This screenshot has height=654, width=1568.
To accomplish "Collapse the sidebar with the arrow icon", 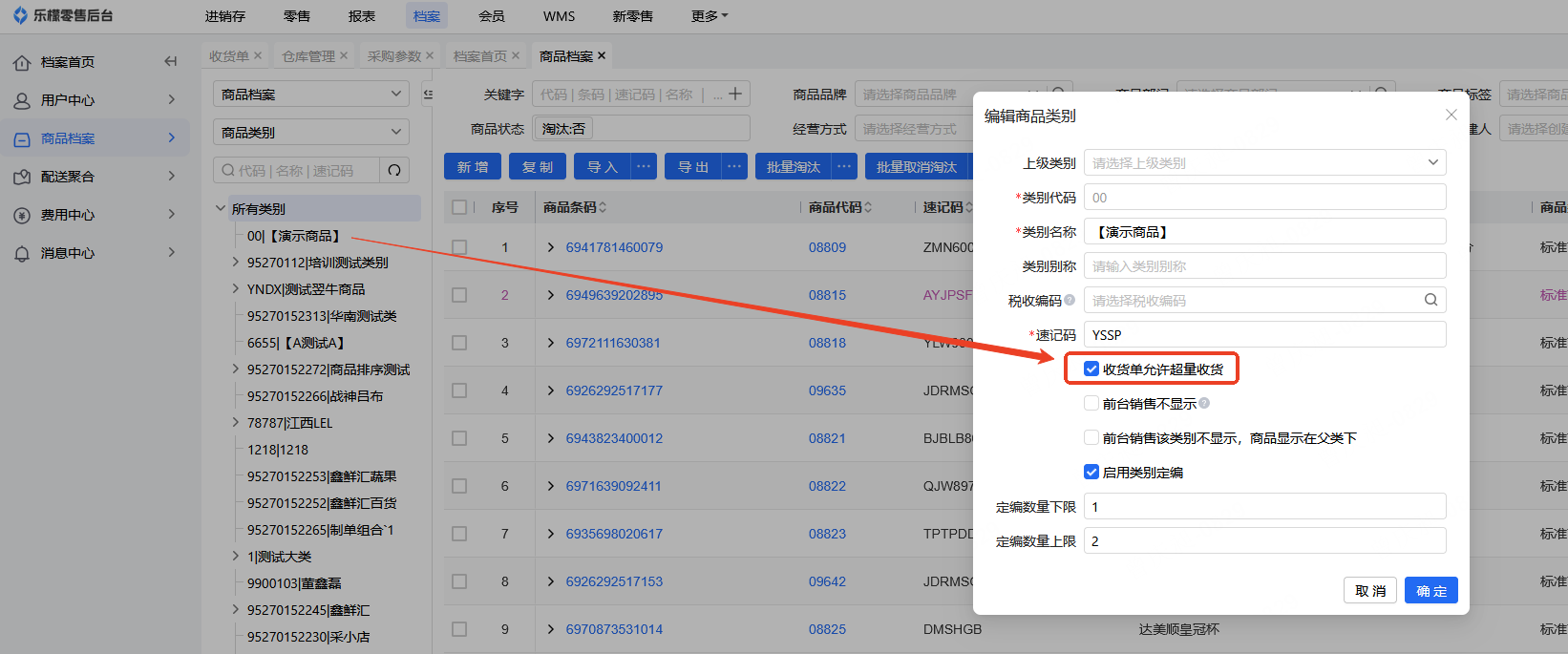I will 170,62.
